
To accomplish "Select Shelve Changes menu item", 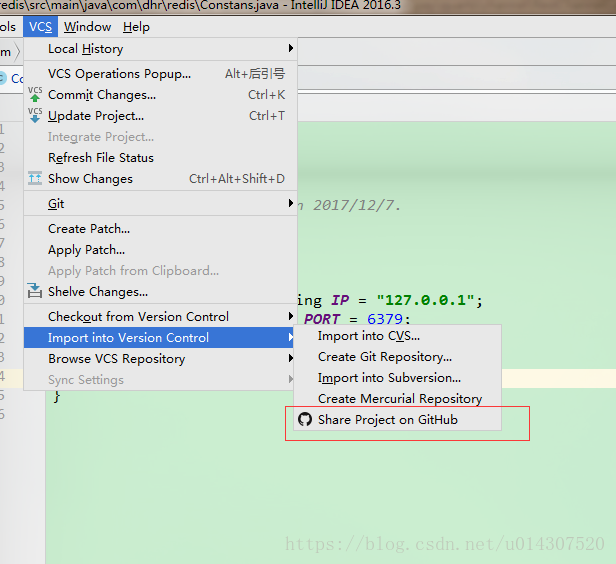I will [160, 292].
